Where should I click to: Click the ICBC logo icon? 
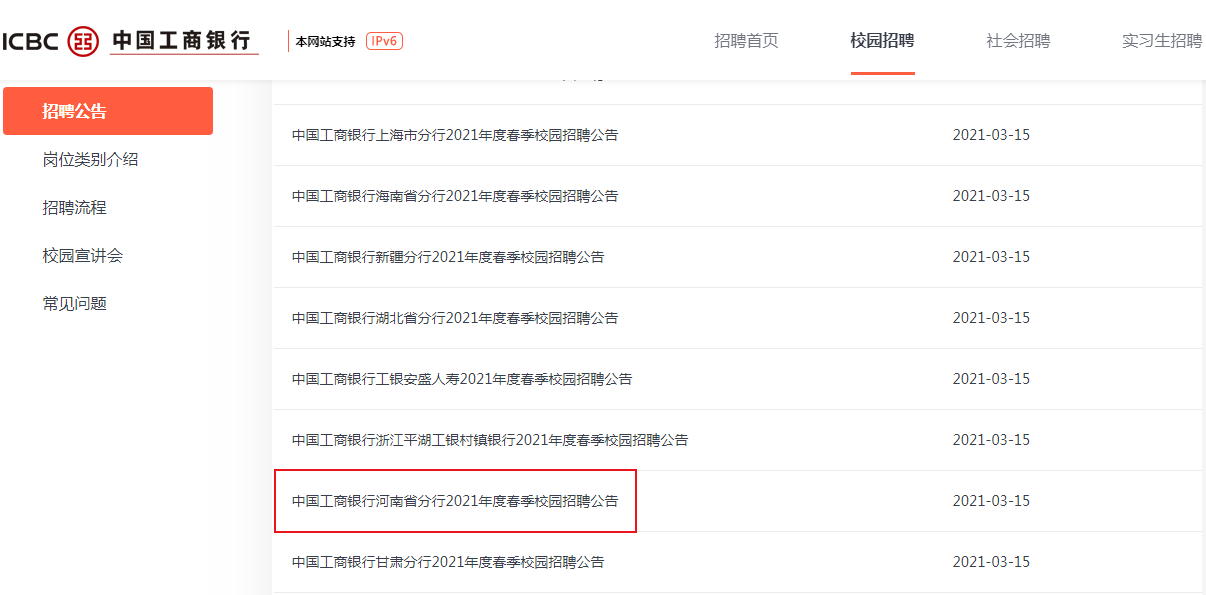tap(83, 41)
